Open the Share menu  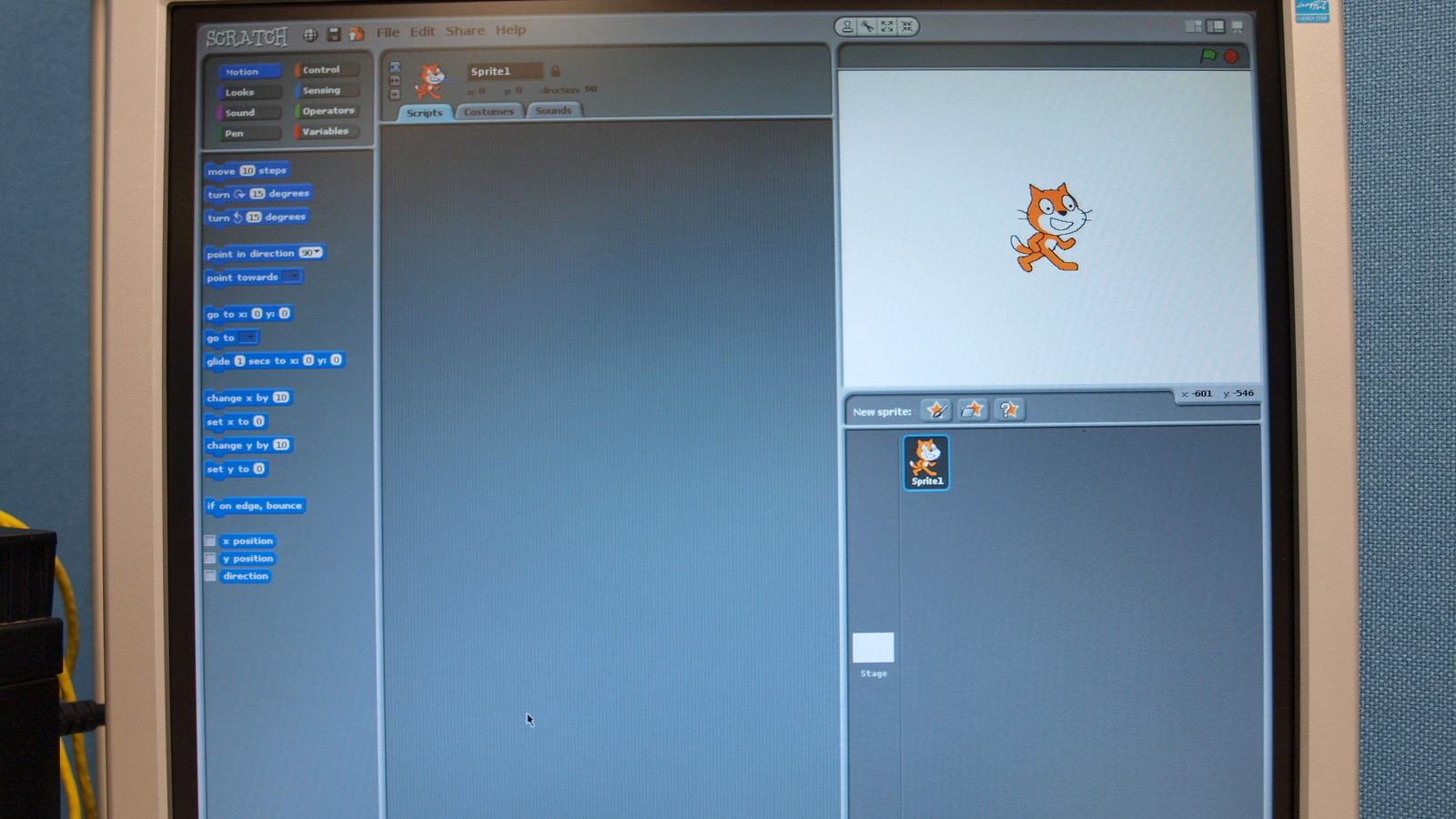[x=465, y=31]
